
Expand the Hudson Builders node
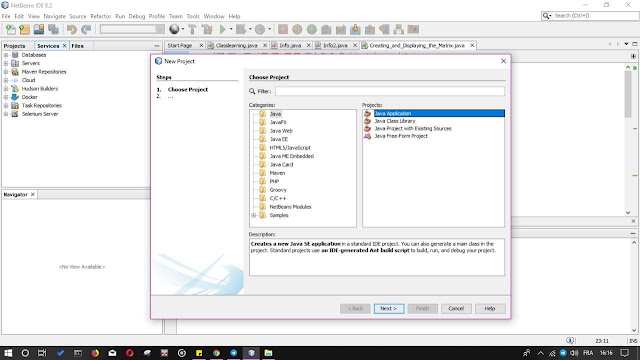coord(6,89)
